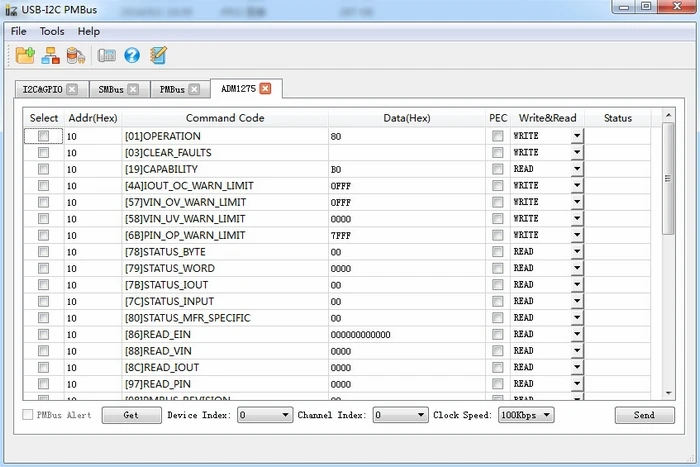Viewport: 700px width, 467px height.
Task: Click the open folder toolbar icon
Action: 25,55
